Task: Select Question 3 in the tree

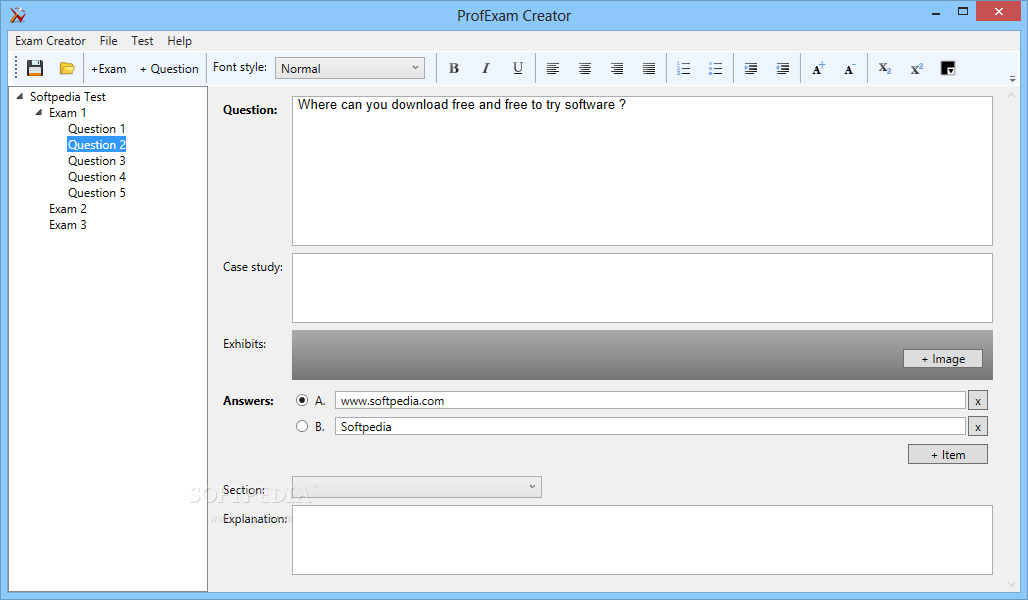Action: point(96,161)
